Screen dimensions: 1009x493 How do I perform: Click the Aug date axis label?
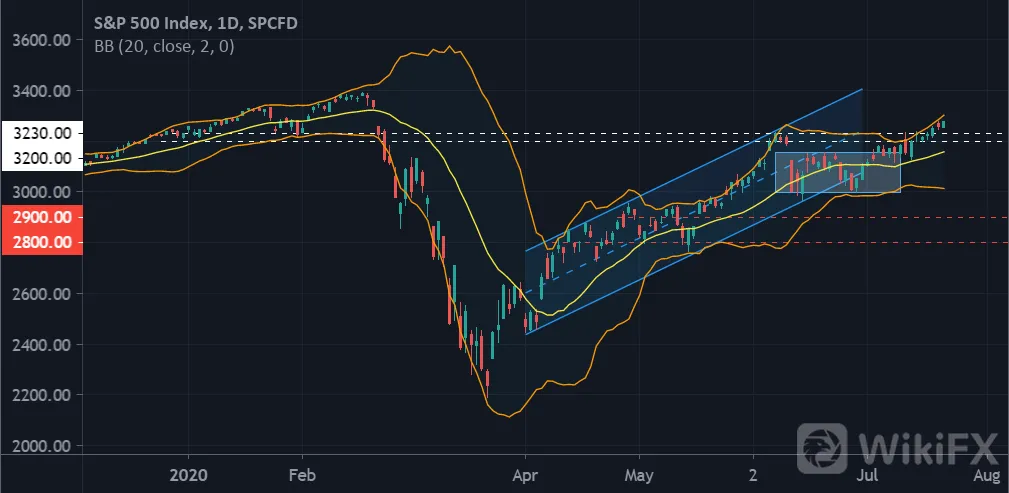pos(986,476)
